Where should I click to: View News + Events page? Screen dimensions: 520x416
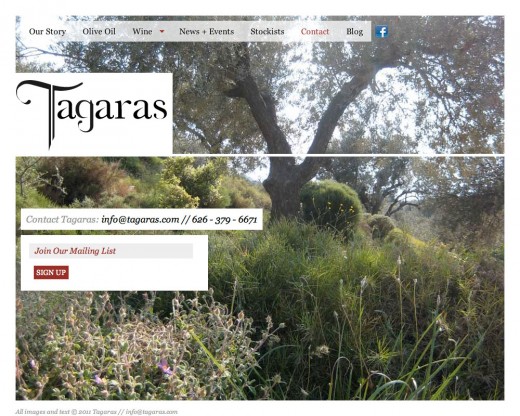coord(207,32)
